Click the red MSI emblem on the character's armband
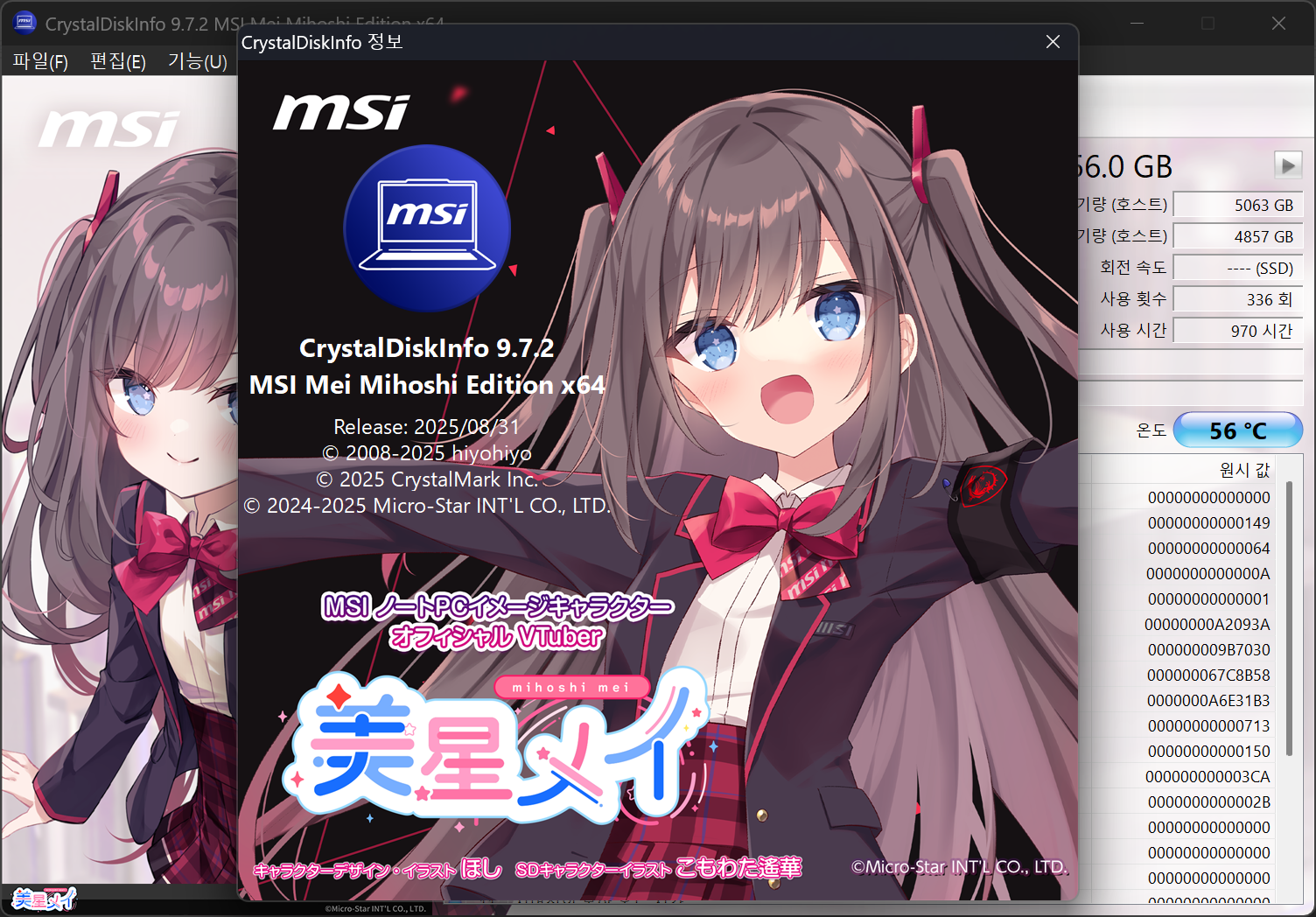 pos(983,484)
